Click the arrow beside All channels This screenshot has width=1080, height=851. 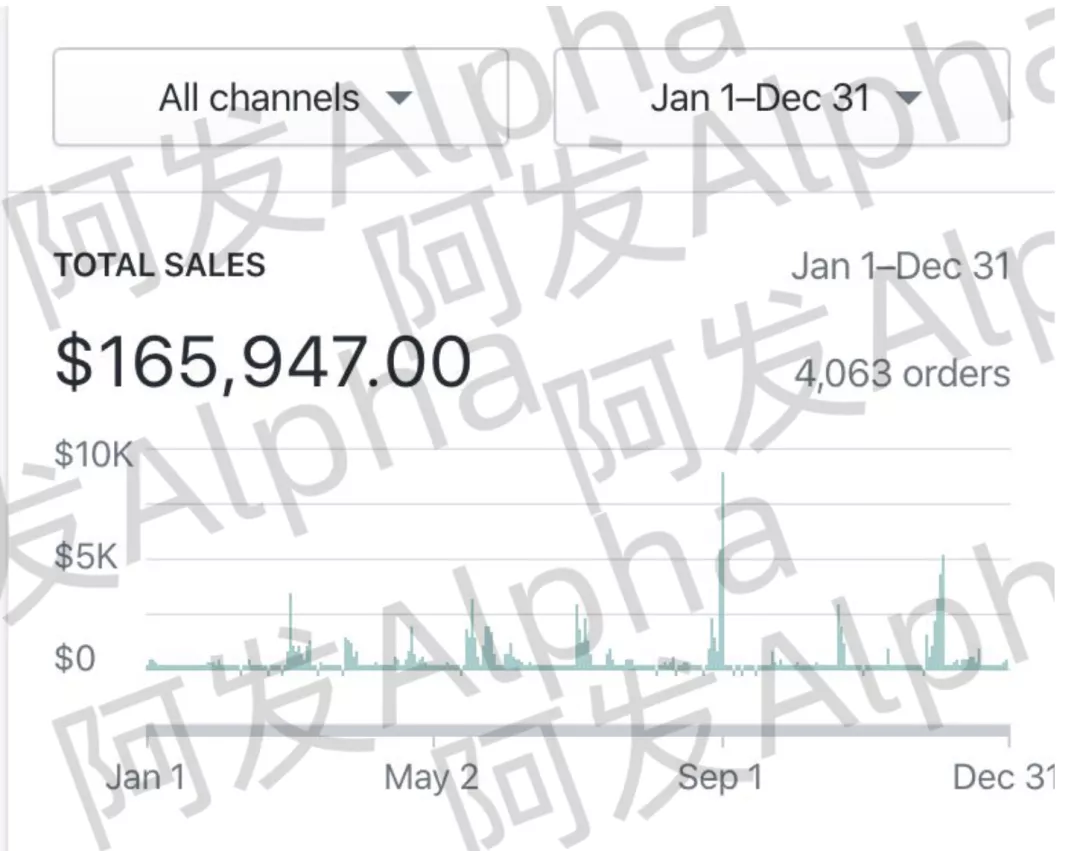tap(399, 98)
